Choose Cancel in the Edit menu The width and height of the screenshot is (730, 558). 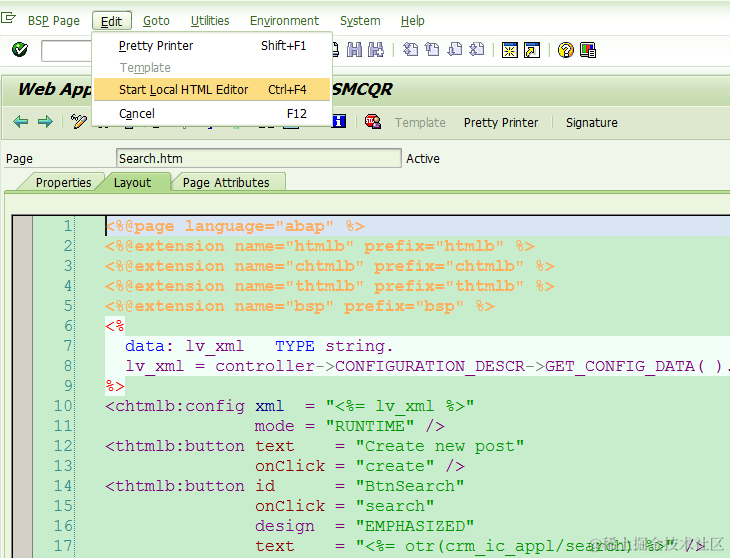click(x=212, y=114)
